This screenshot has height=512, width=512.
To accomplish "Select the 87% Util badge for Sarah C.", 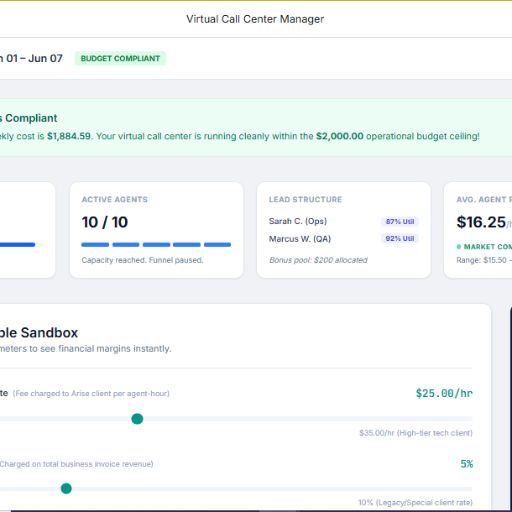I will [x=400, y=221].
